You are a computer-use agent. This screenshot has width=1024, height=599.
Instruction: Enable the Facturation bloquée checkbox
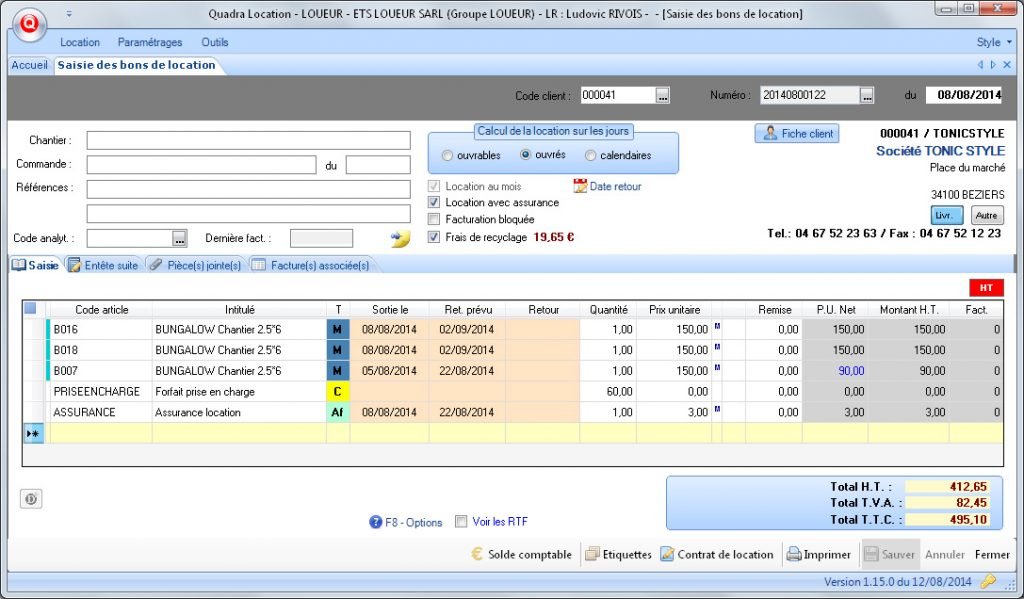point(435,220)
